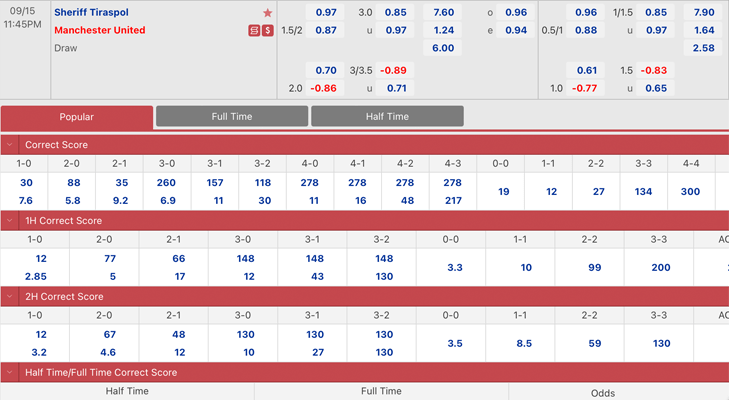Screen dimensions: 729x400
Task: Select over 3/3.5 odds -0.89
Action: click(393, 70)
